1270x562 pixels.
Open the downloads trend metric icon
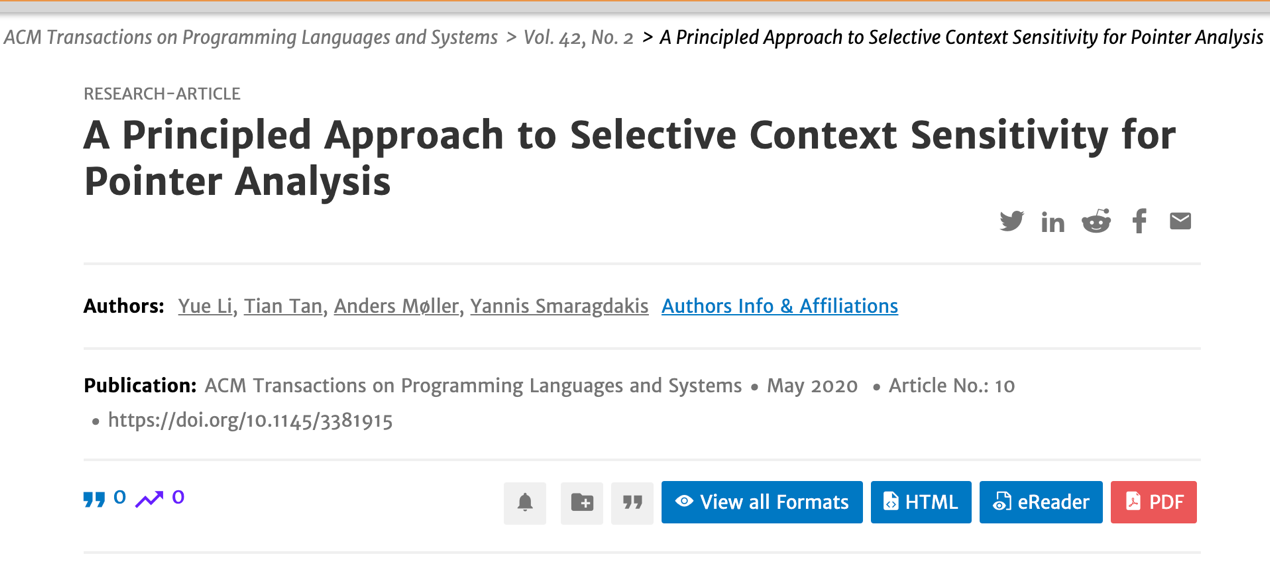[149, 498]
